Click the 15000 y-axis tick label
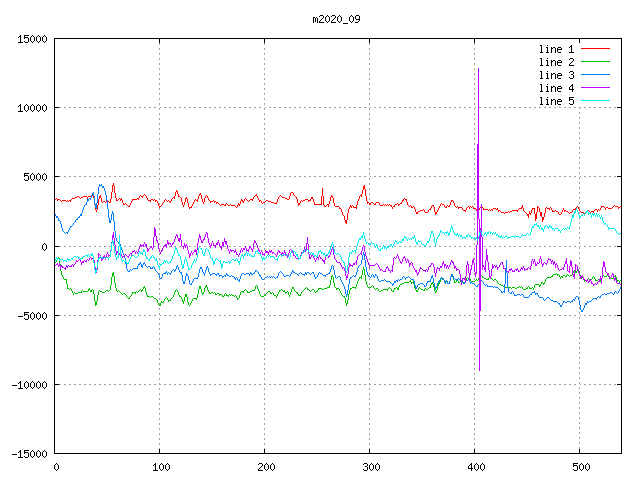The image size is (640, 480). tap(31, 39)
